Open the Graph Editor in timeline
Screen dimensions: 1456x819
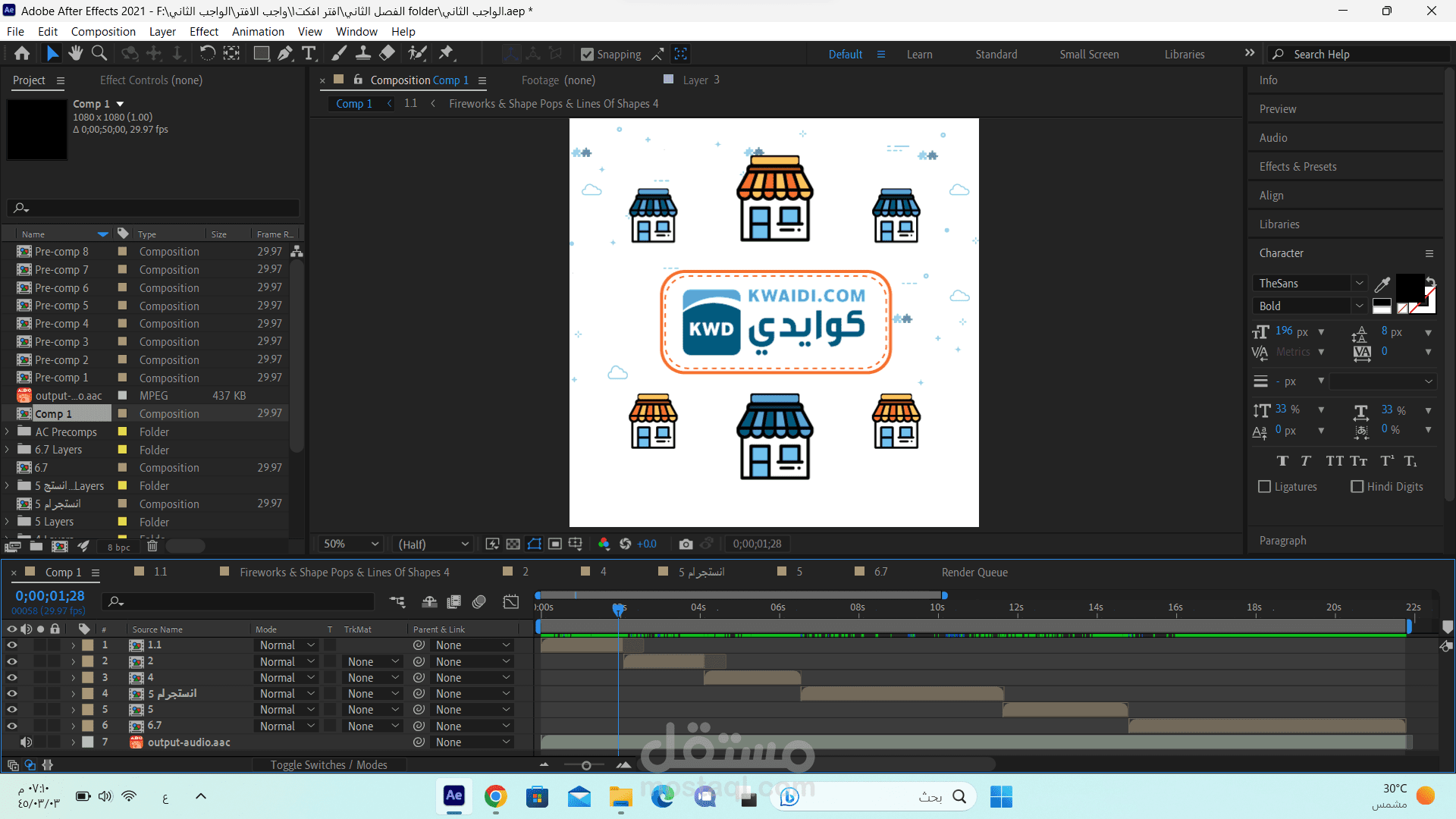[511, 602]
